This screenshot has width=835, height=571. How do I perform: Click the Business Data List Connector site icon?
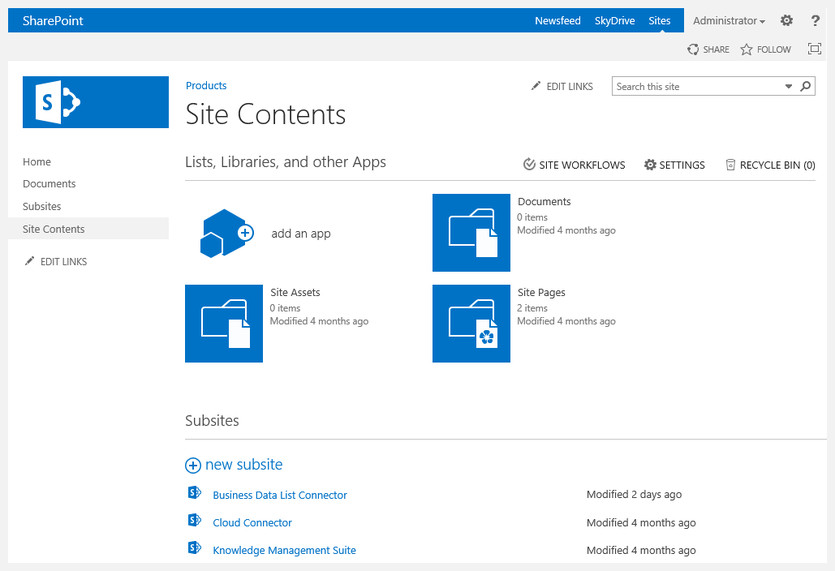point(194,493)
